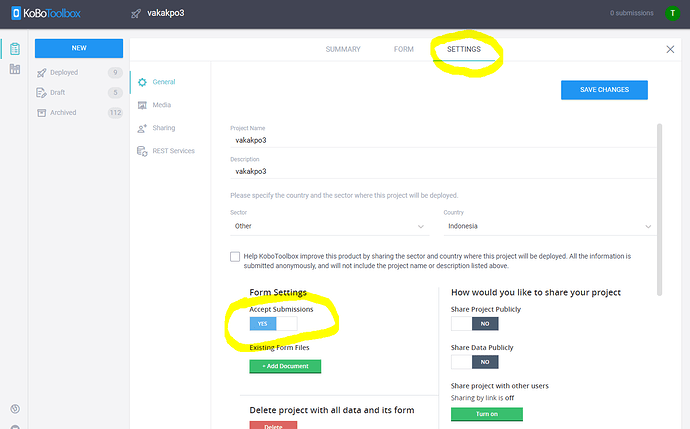Click the blue New button
The image size is (690, 429).
click(x=78, y=48)
